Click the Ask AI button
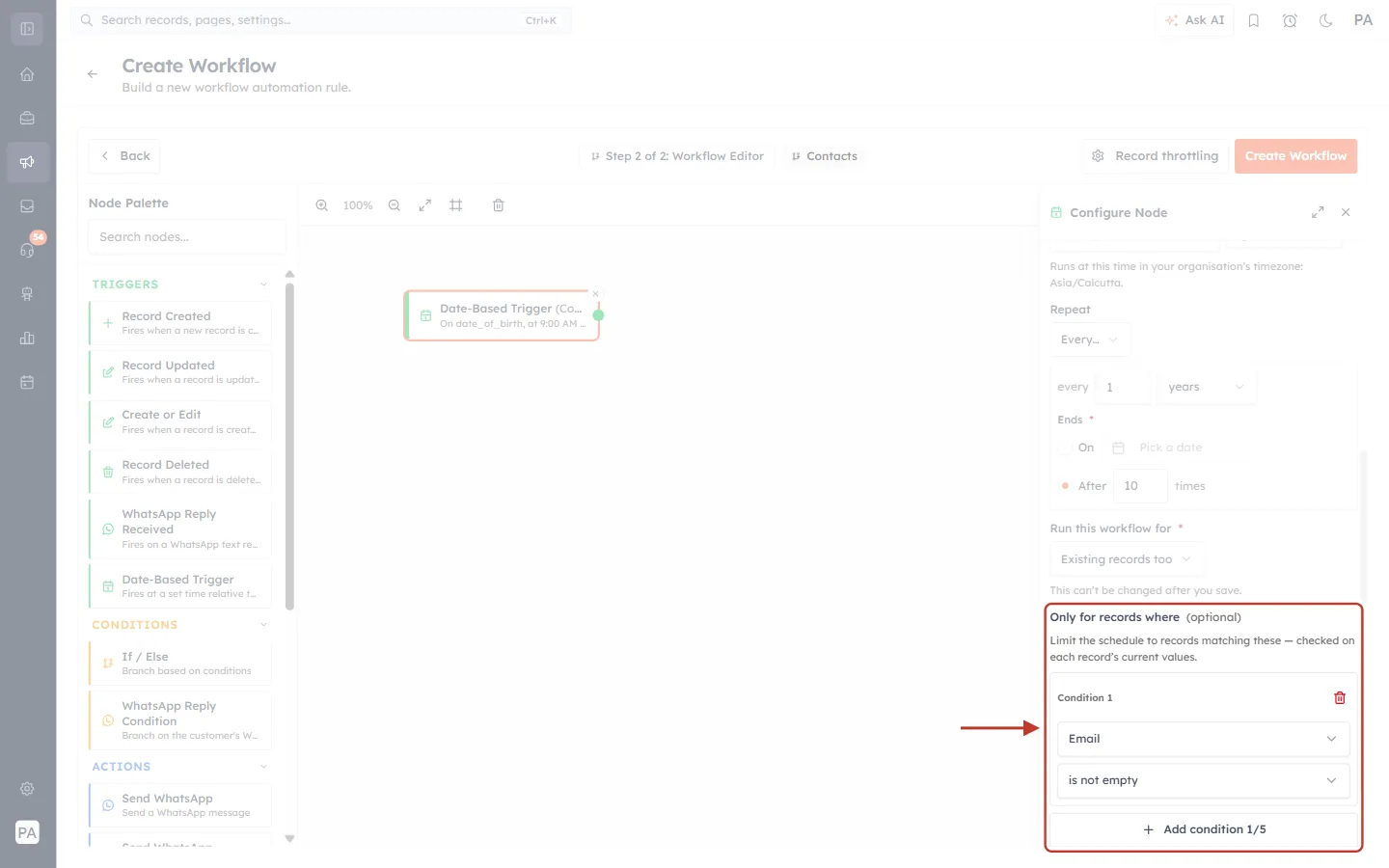This screenshot has width=1389, height=868. 1194,20
